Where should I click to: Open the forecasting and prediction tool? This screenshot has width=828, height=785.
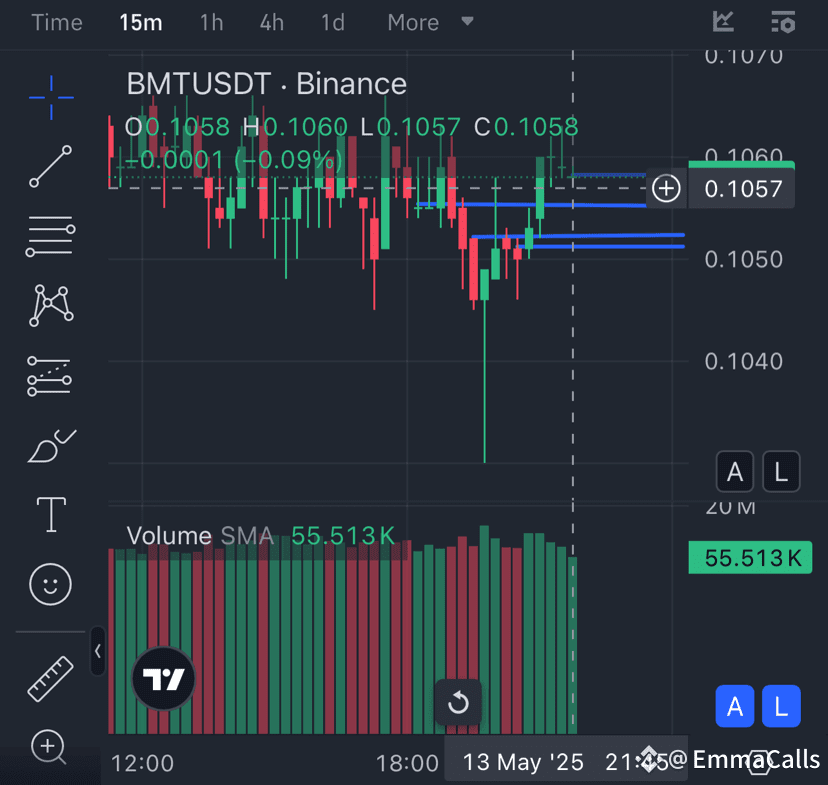click(x=50, y=377)
